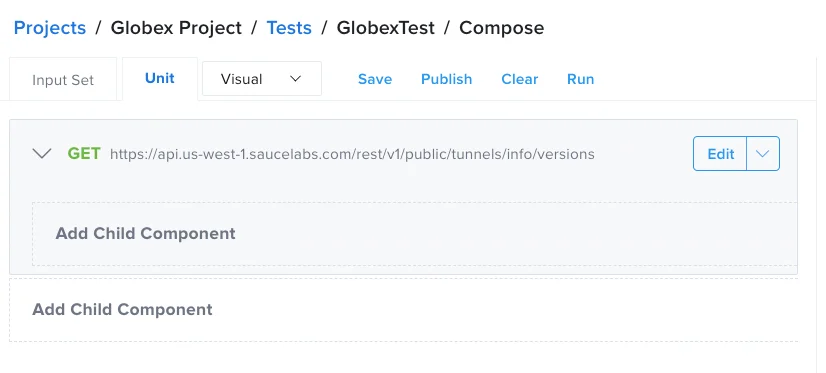The image size is (826, 373).
Task: Save the test
Action: (x=375, y=79)
